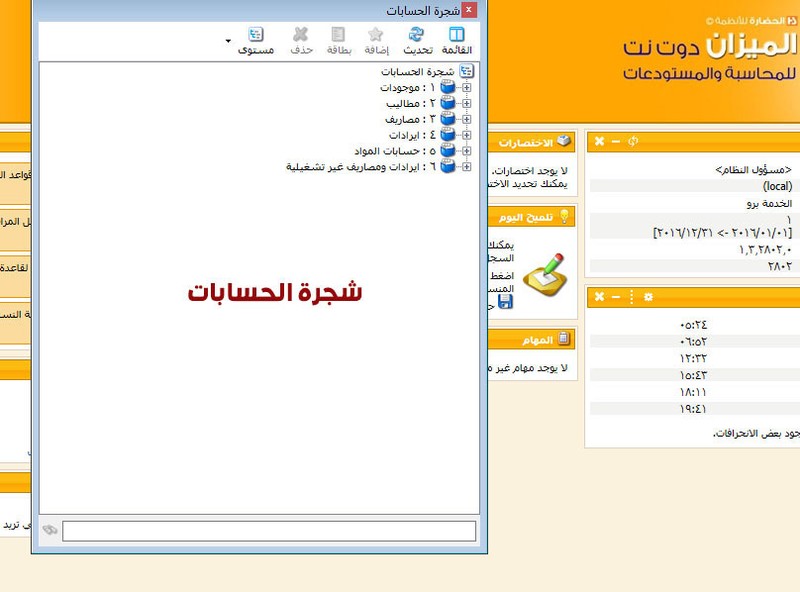Screen dimensions: 800x592
Task: Select the ٣ : مصاريف account text
Action: pos(410,119)
